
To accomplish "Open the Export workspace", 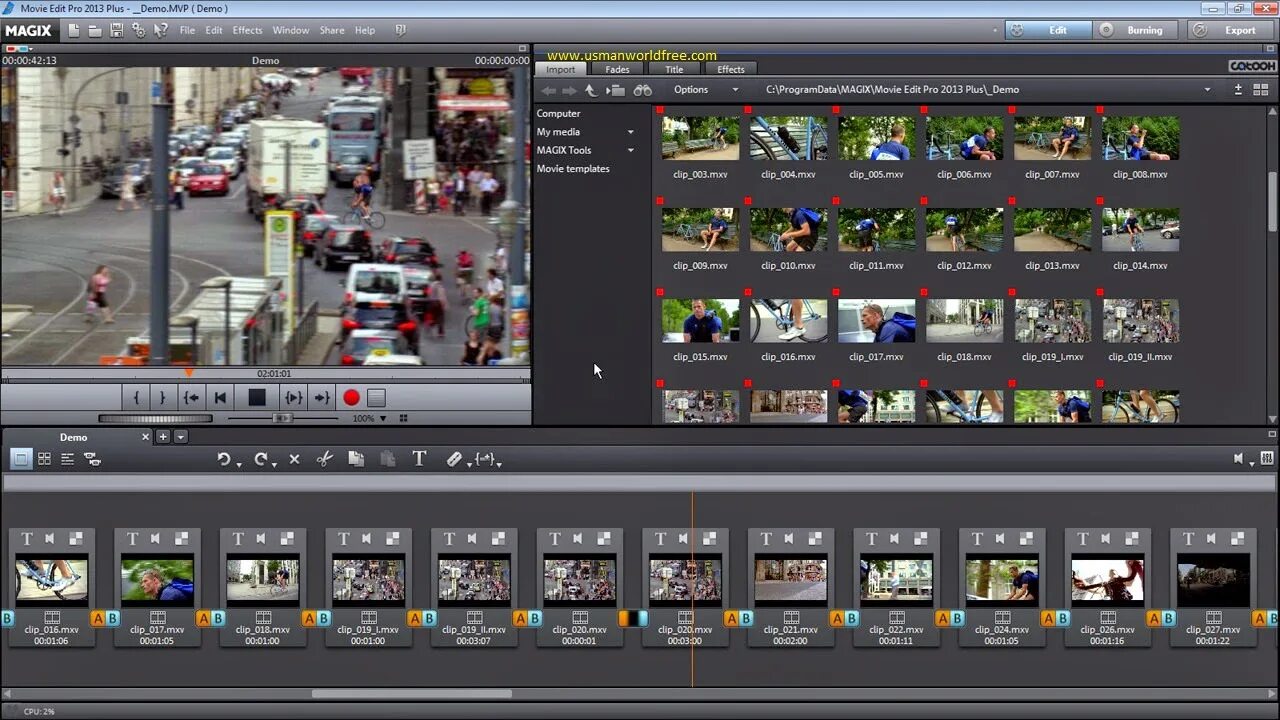I will [1231, 30].
